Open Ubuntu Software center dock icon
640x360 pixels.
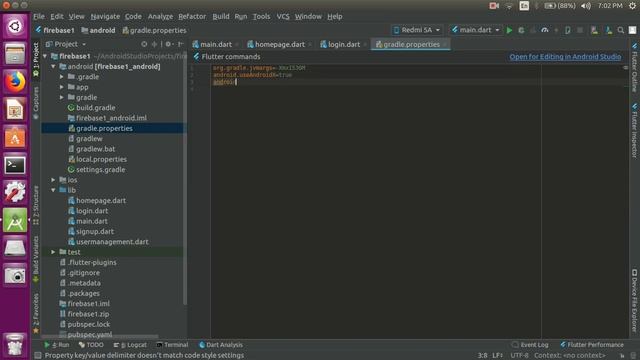[x=15, y=137]
